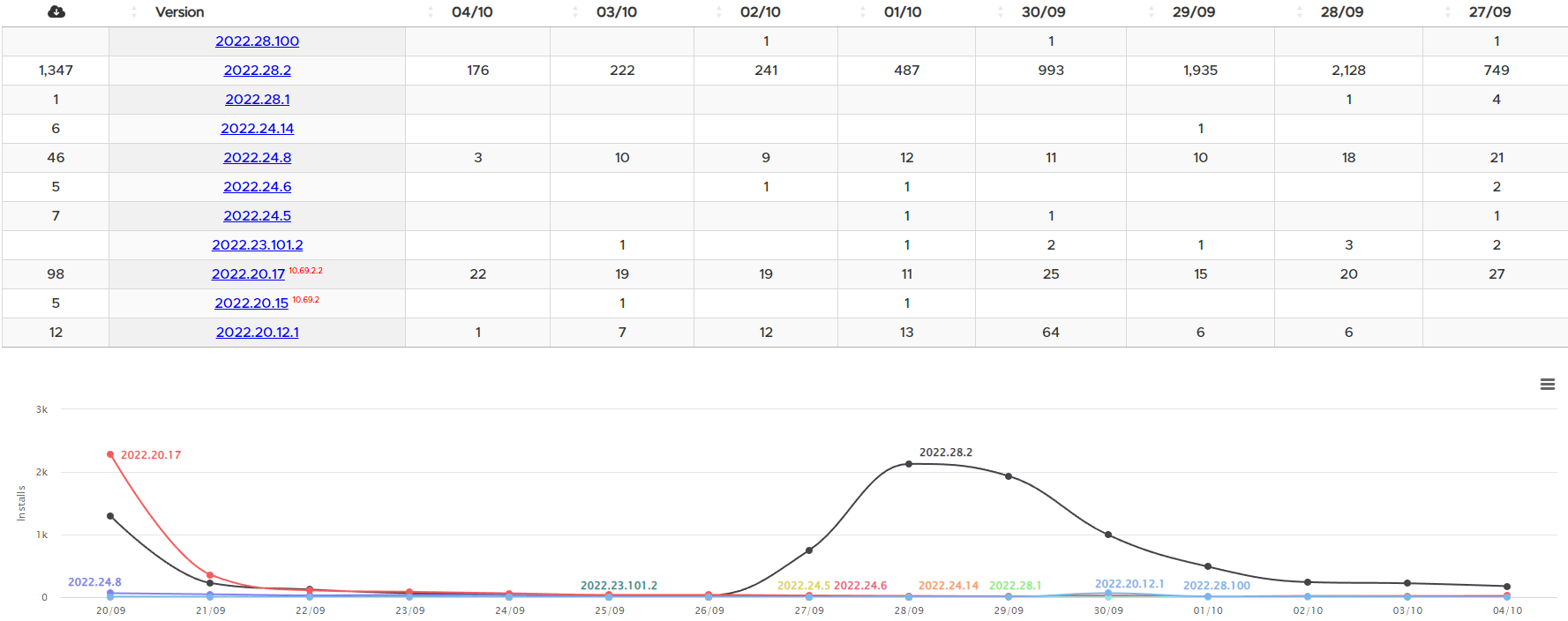Screen dimensions: 1568x621
Task: Click the 2022.24.14 chart series label
Action: point(949,586)
